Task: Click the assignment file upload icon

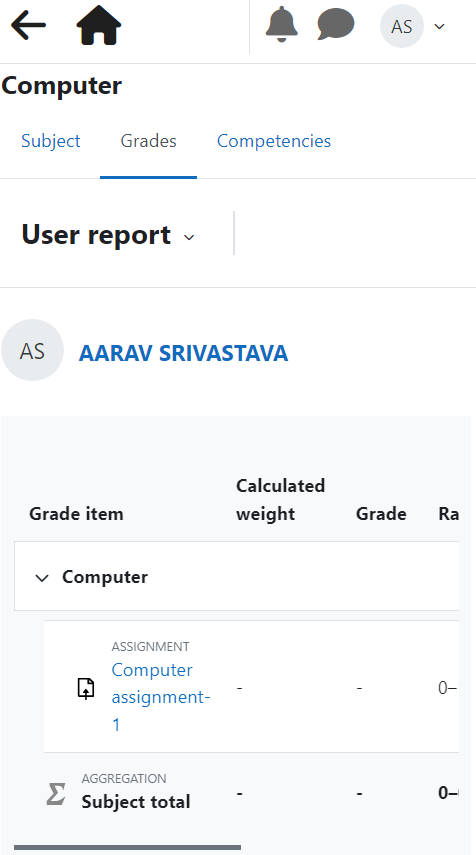Action: click(x=86, y=689)
